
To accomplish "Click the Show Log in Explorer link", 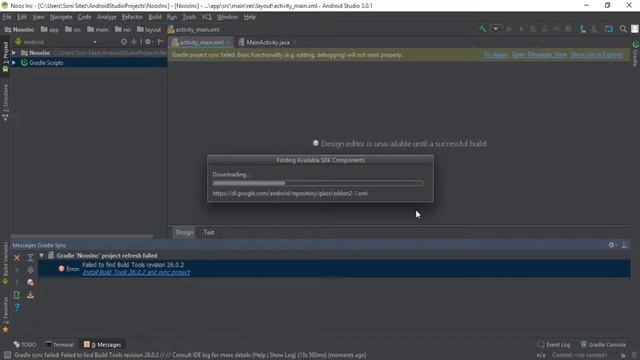I will 597,55.
